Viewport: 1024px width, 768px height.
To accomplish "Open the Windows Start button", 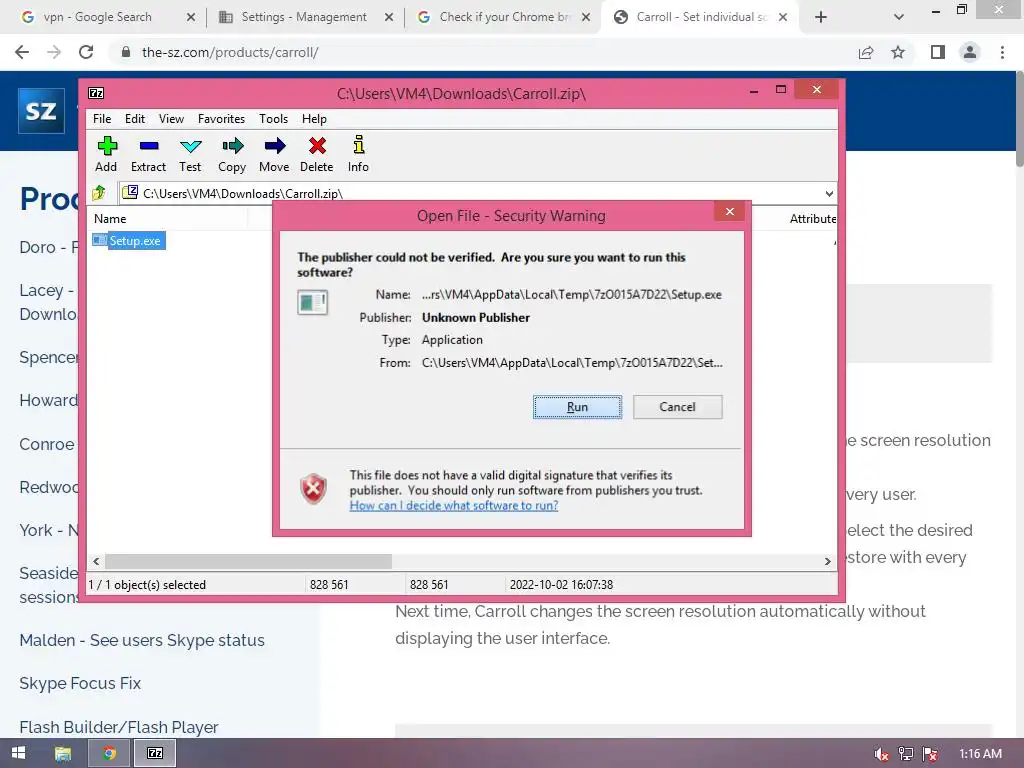I will [x=18, y=753].
